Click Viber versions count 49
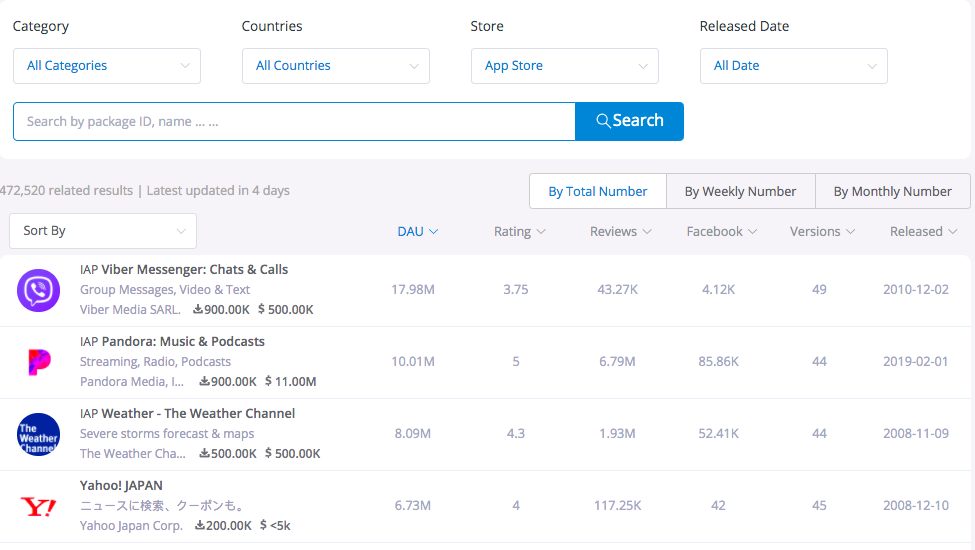975x550 pixels. [x=819, y=289]
